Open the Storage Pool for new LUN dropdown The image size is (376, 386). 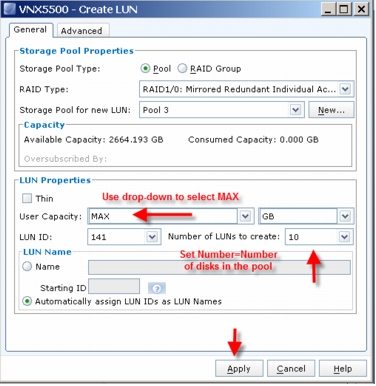tap(295, 110)
